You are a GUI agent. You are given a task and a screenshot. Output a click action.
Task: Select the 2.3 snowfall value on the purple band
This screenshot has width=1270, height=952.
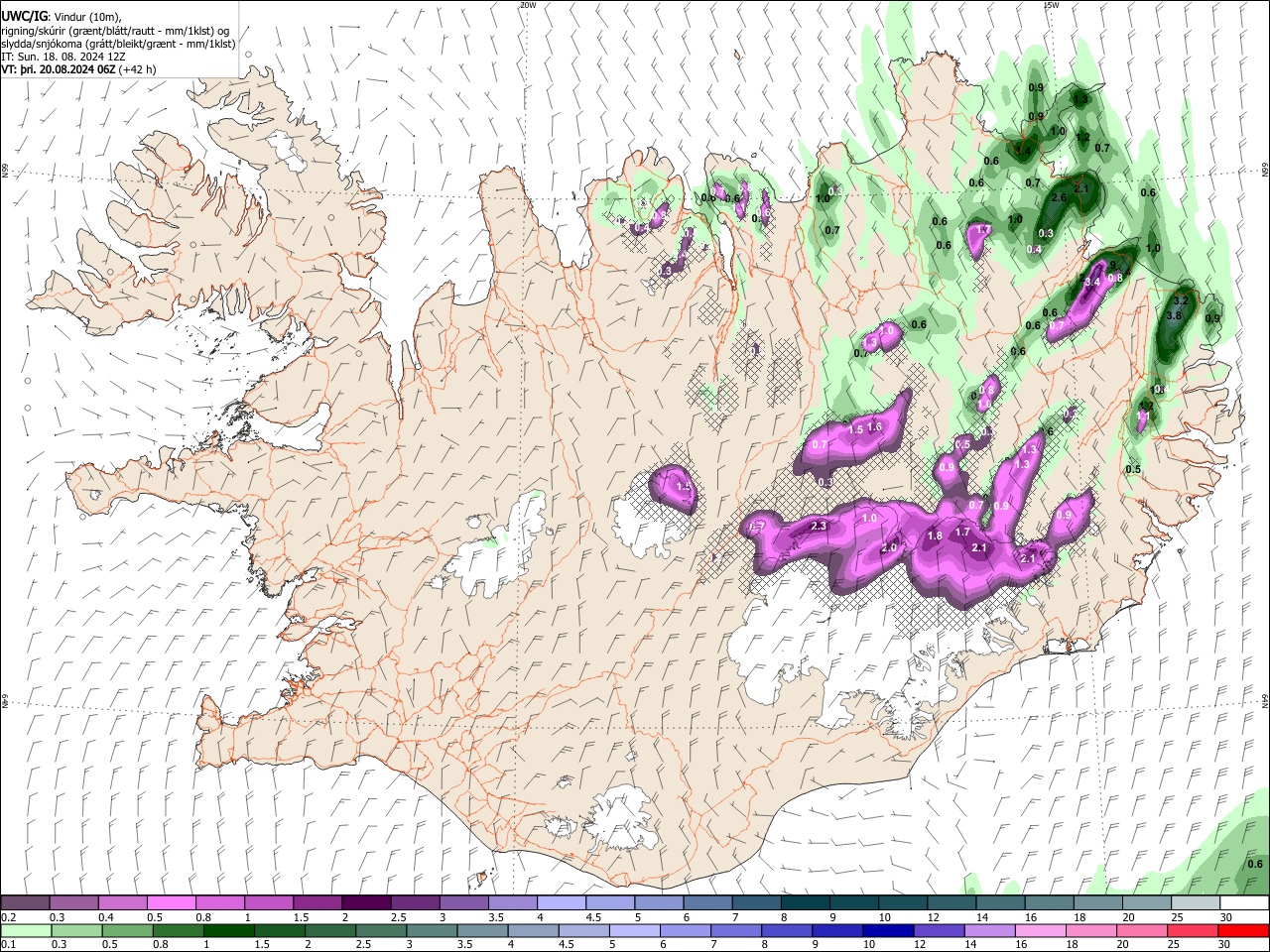tap(820, 526)
